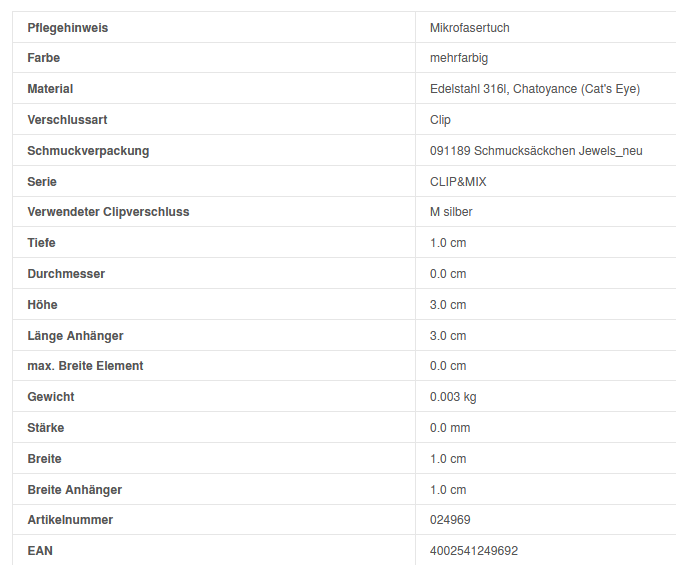Select the Artikelnummer value 024969

click(450, 520)
